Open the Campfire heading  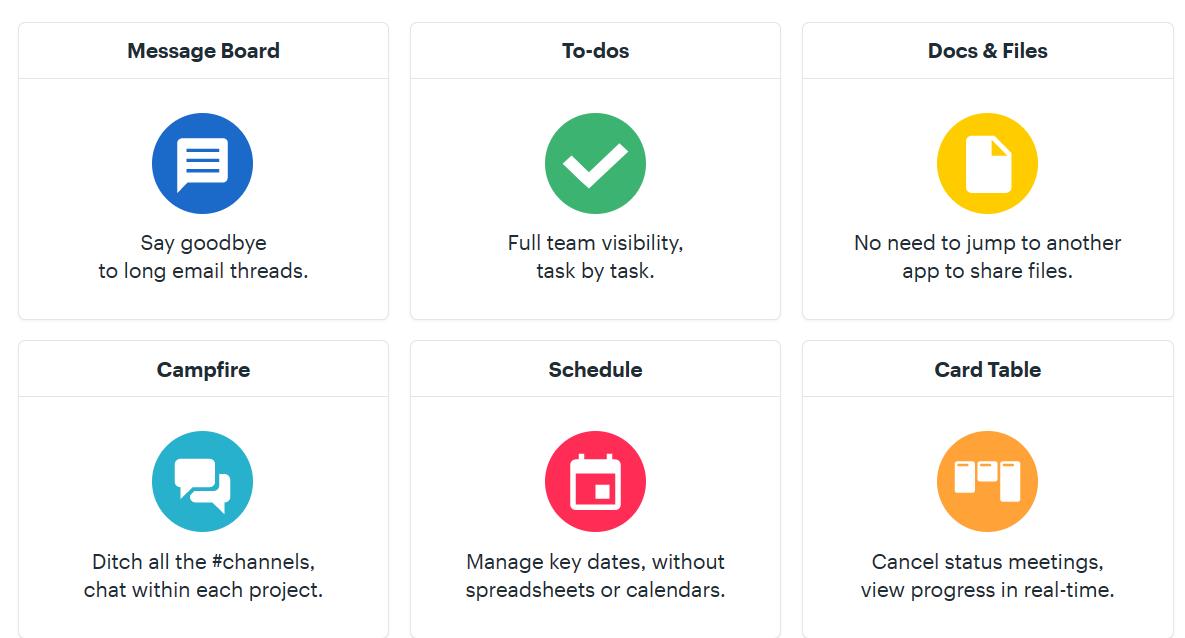pyautogui.click(x=203, y=370)
